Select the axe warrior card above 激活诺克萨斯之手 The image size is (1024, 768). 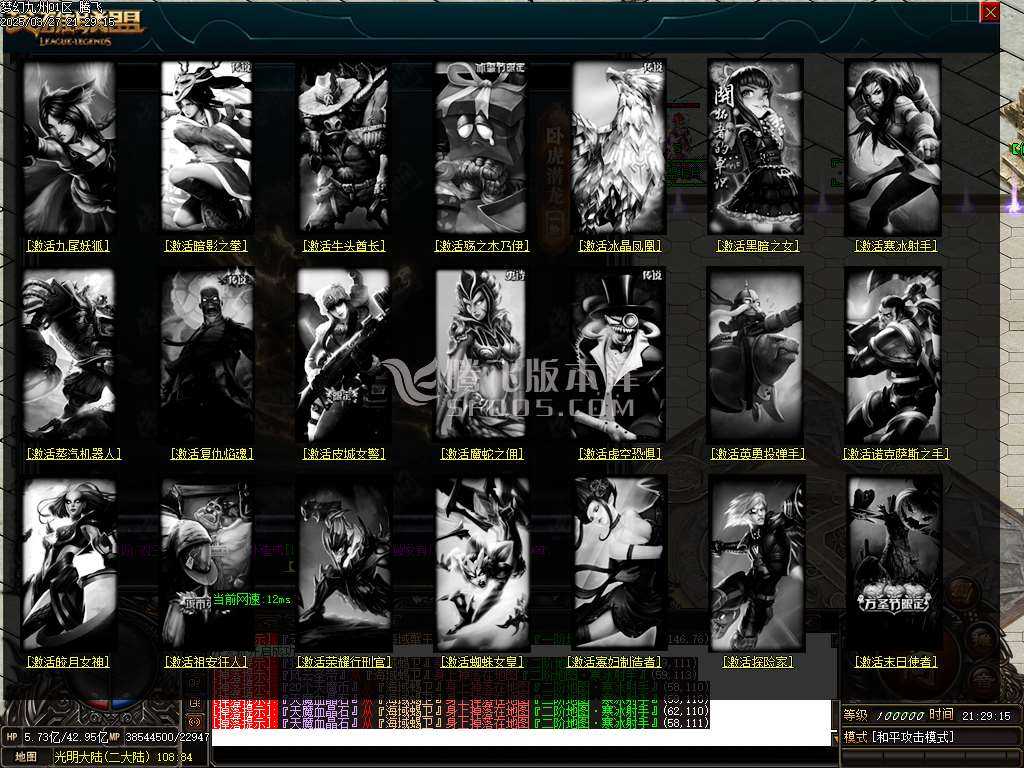click(893, 355)
